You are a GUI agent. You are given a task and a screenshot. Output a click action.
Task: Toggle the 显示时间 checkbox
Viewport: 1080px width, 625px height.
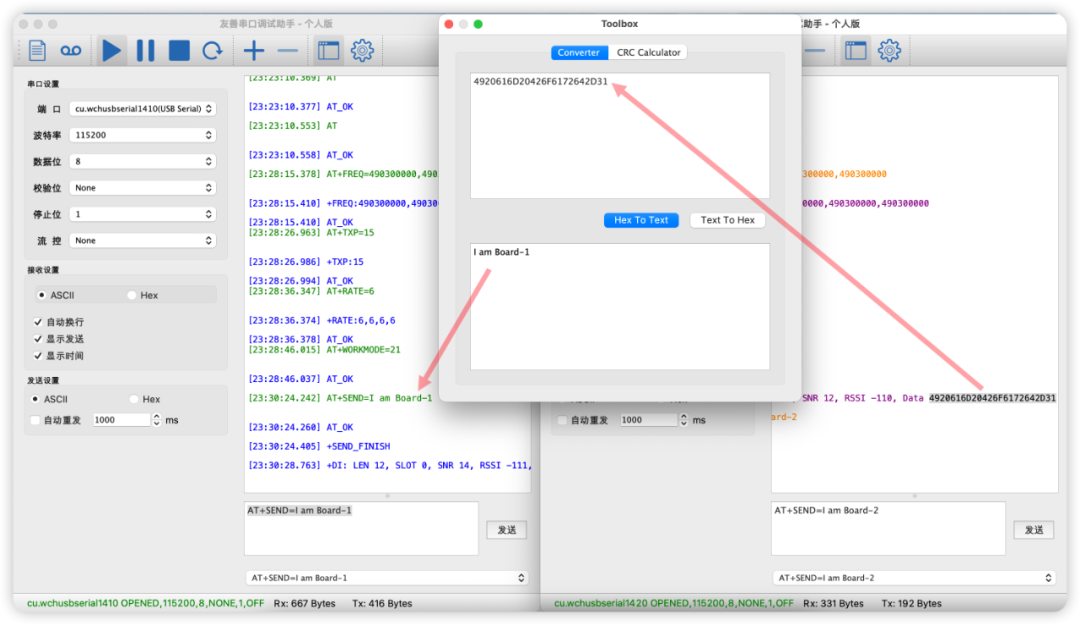click(39, 355)
